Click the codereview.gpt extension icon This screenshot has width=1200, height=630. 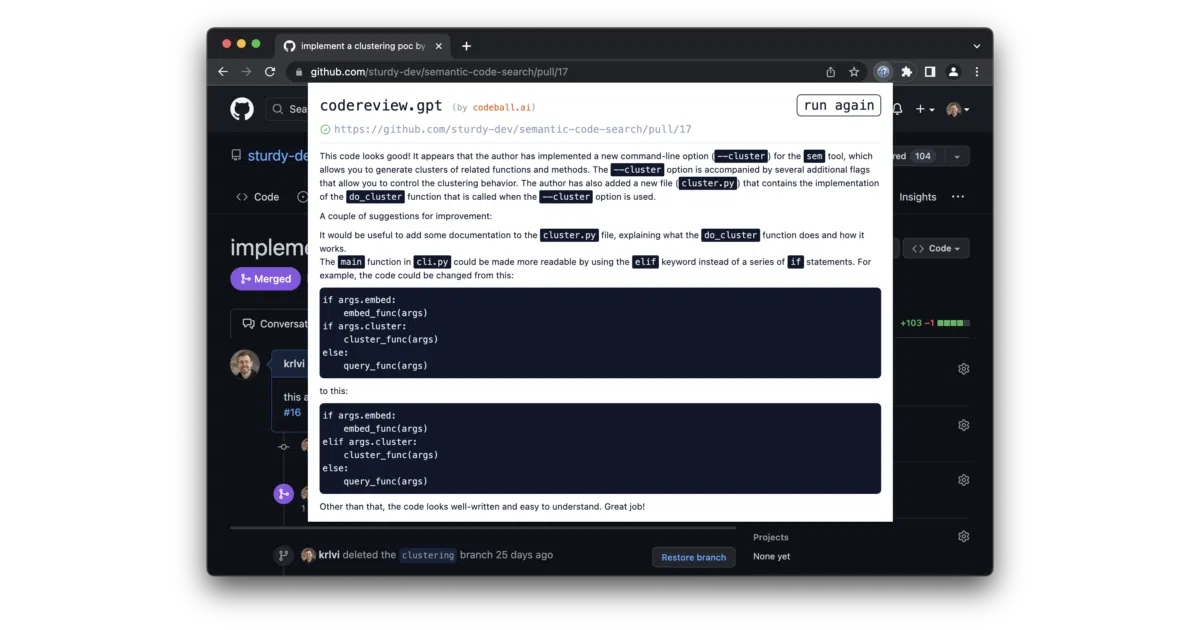coord(883,72)
